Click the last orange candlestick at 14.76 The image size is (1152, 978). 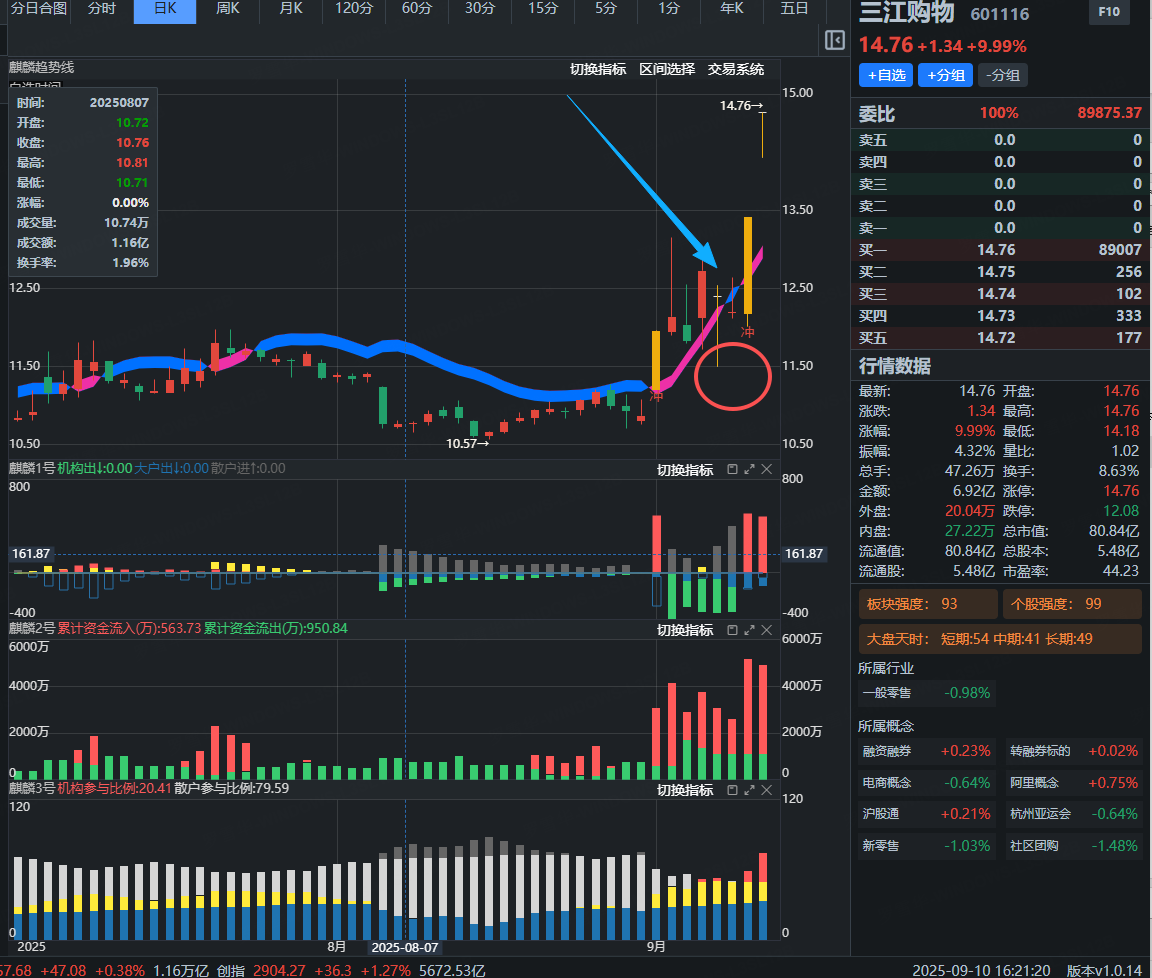click(762, 134)
